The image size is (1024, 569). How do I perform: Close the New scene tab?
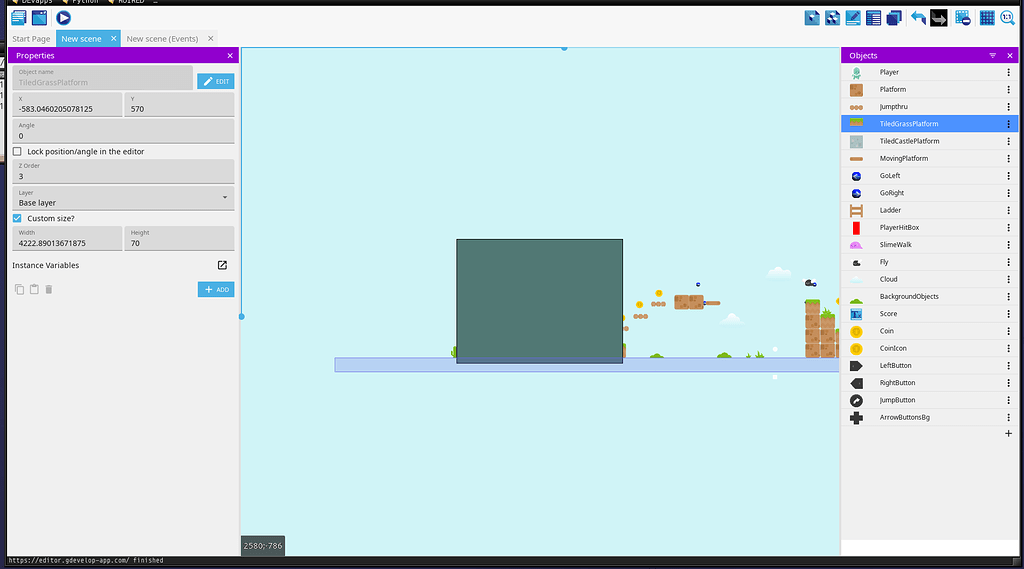point(113,39)
